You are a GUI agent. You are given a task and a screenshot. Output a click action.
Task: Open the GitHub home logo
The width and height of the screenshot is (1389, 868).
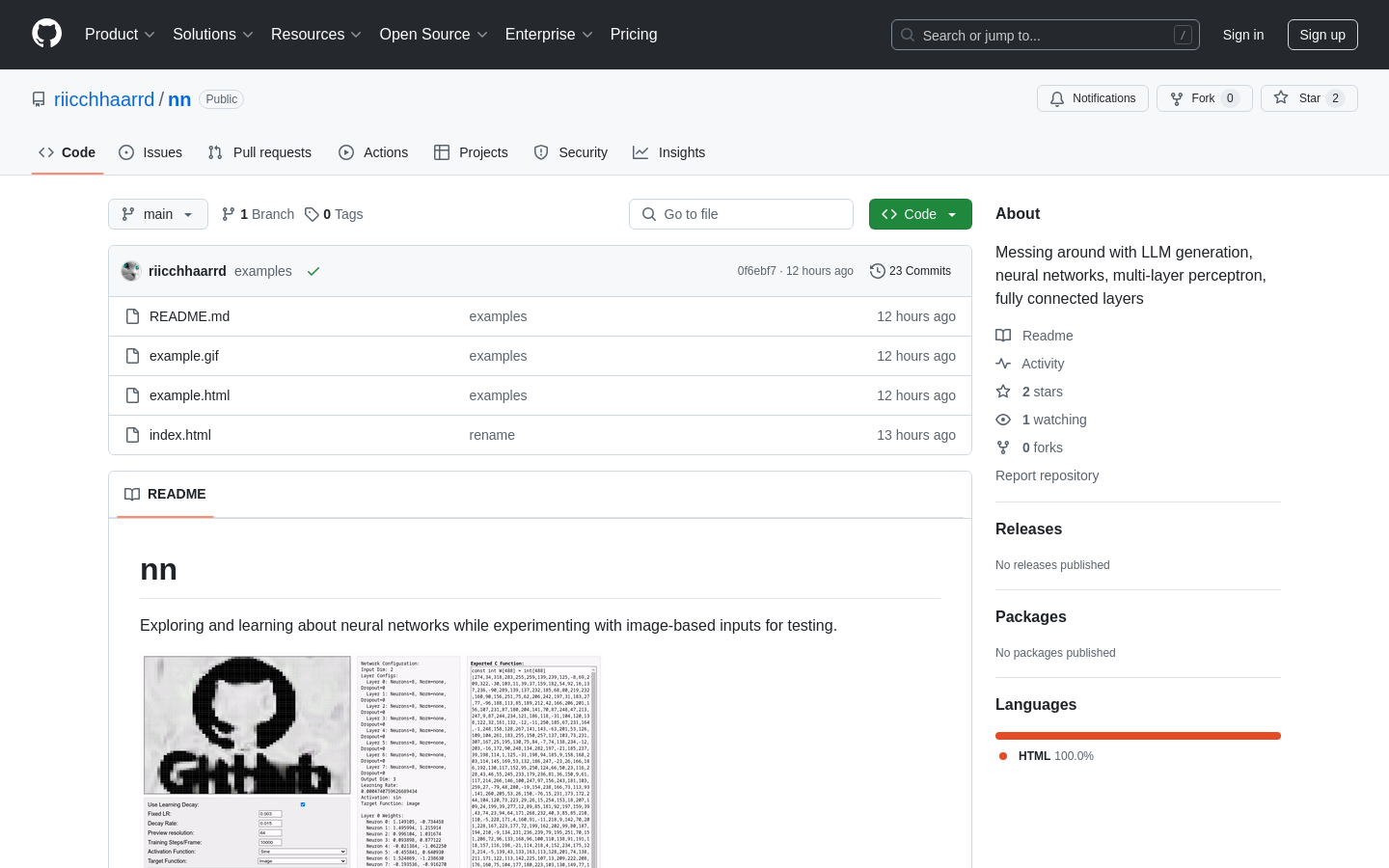pos(46,34)
